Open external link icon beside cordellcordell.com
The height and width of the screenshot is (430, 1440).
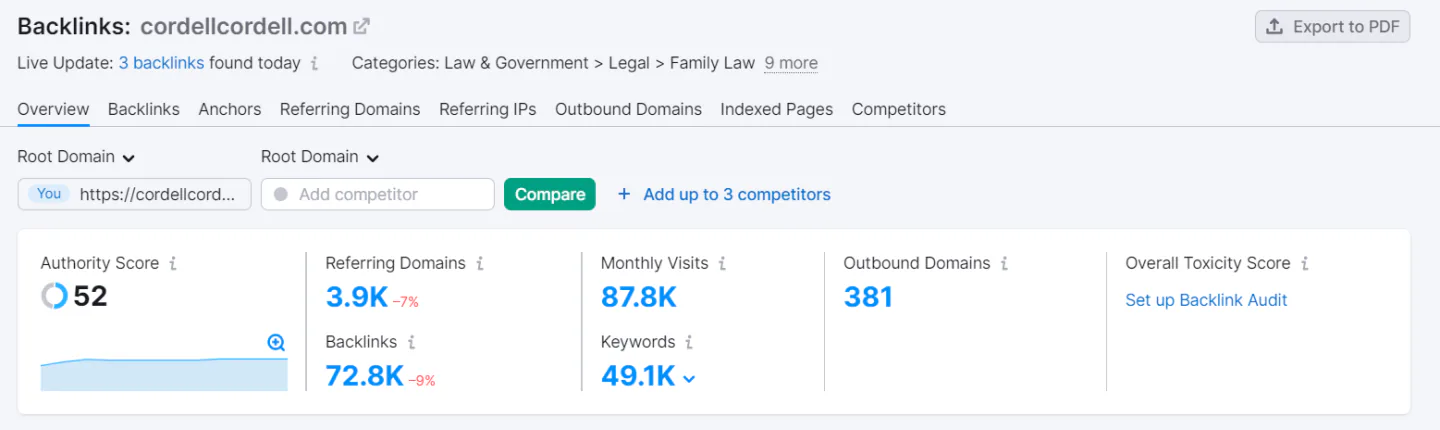362,27
